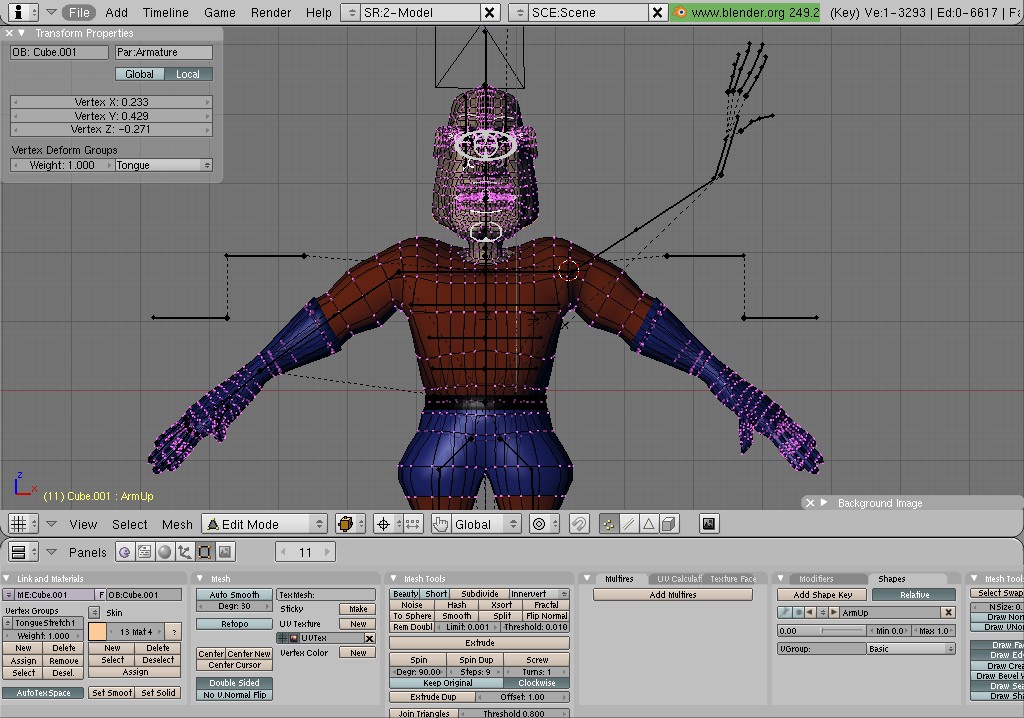Collapse the Mesh Tools panel
Viewport: 1024px width, 718px height.
pyautogui.click(x=393, y=578)
